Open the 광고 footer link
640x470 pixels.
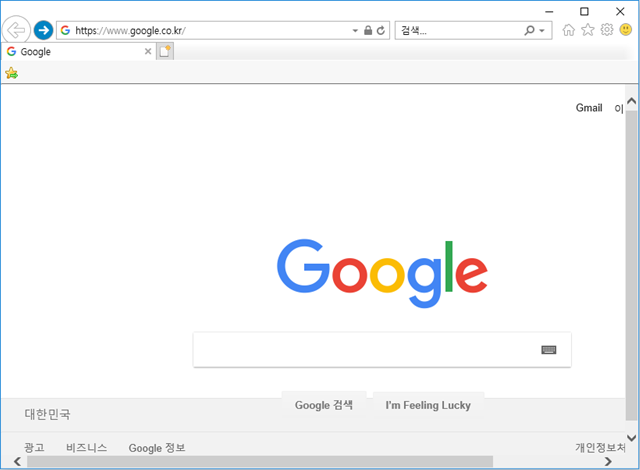(x=34, y=448)
